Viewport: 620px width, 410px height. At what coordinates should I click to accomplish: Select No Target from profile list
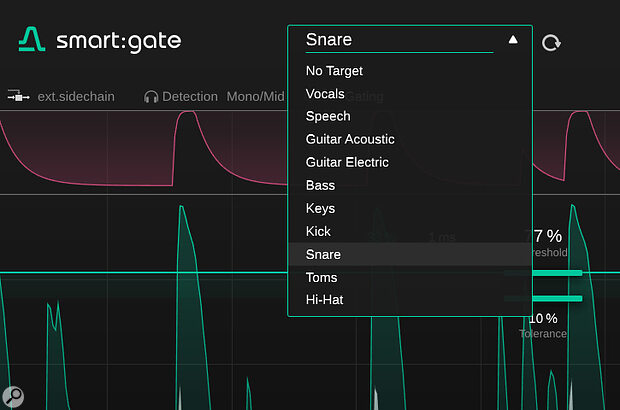(x=334, y=71)
